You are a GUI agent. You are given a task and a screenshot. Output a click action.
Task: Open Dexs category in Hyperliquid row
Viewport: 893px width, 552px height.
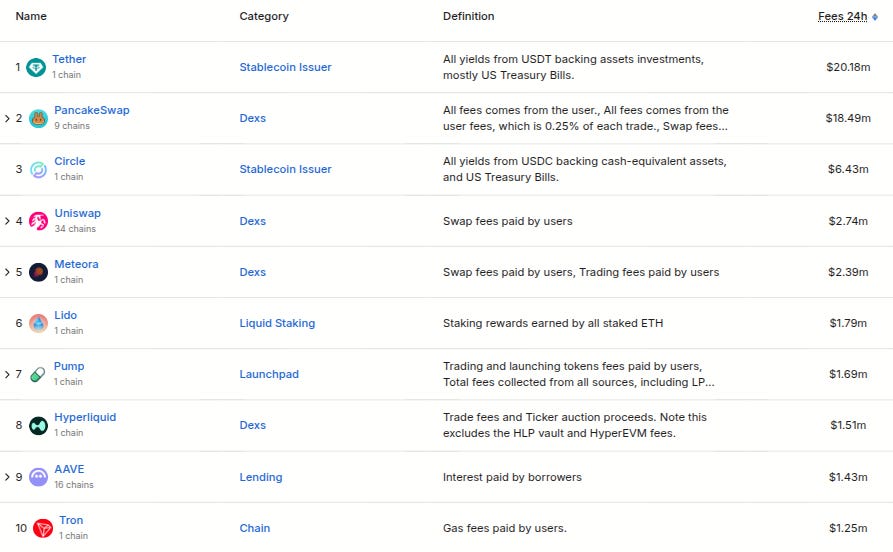tap(252, 425)
